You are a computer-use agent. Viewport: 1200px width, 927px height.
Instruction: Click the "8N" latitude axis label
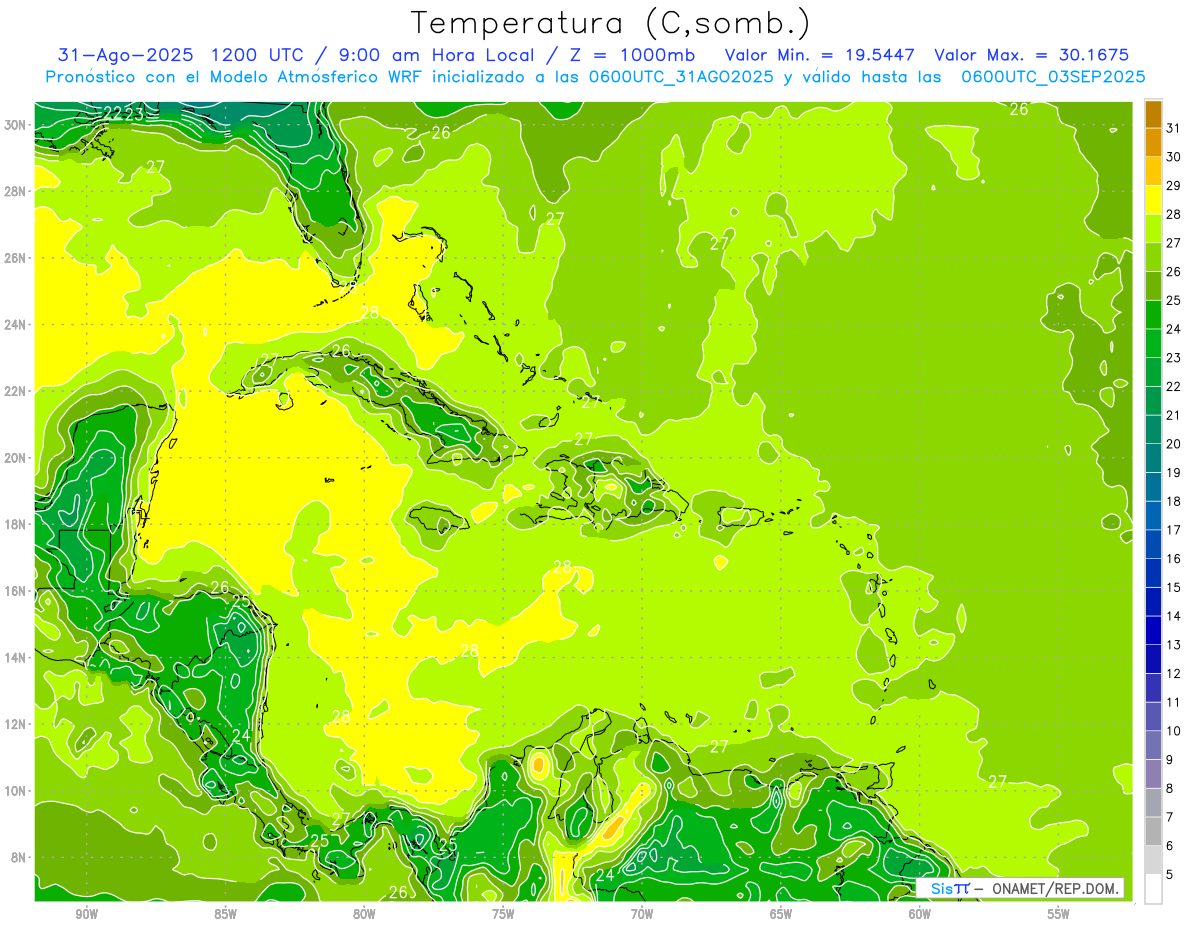[x=18, y=858]
